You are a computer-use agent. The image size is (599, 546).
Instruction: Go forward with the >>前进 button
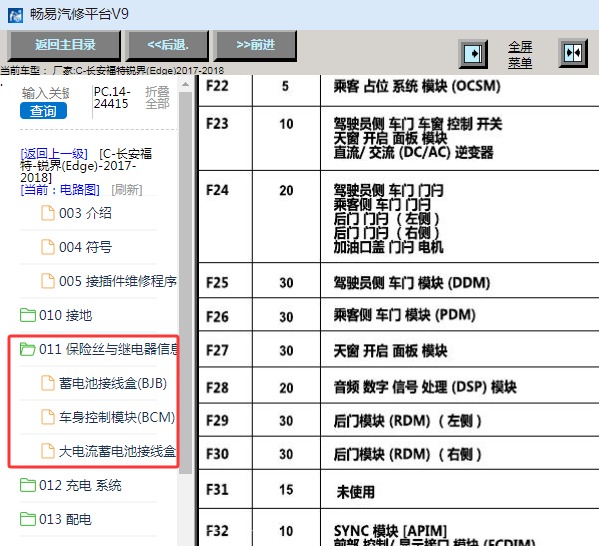(x=255, y=45)
